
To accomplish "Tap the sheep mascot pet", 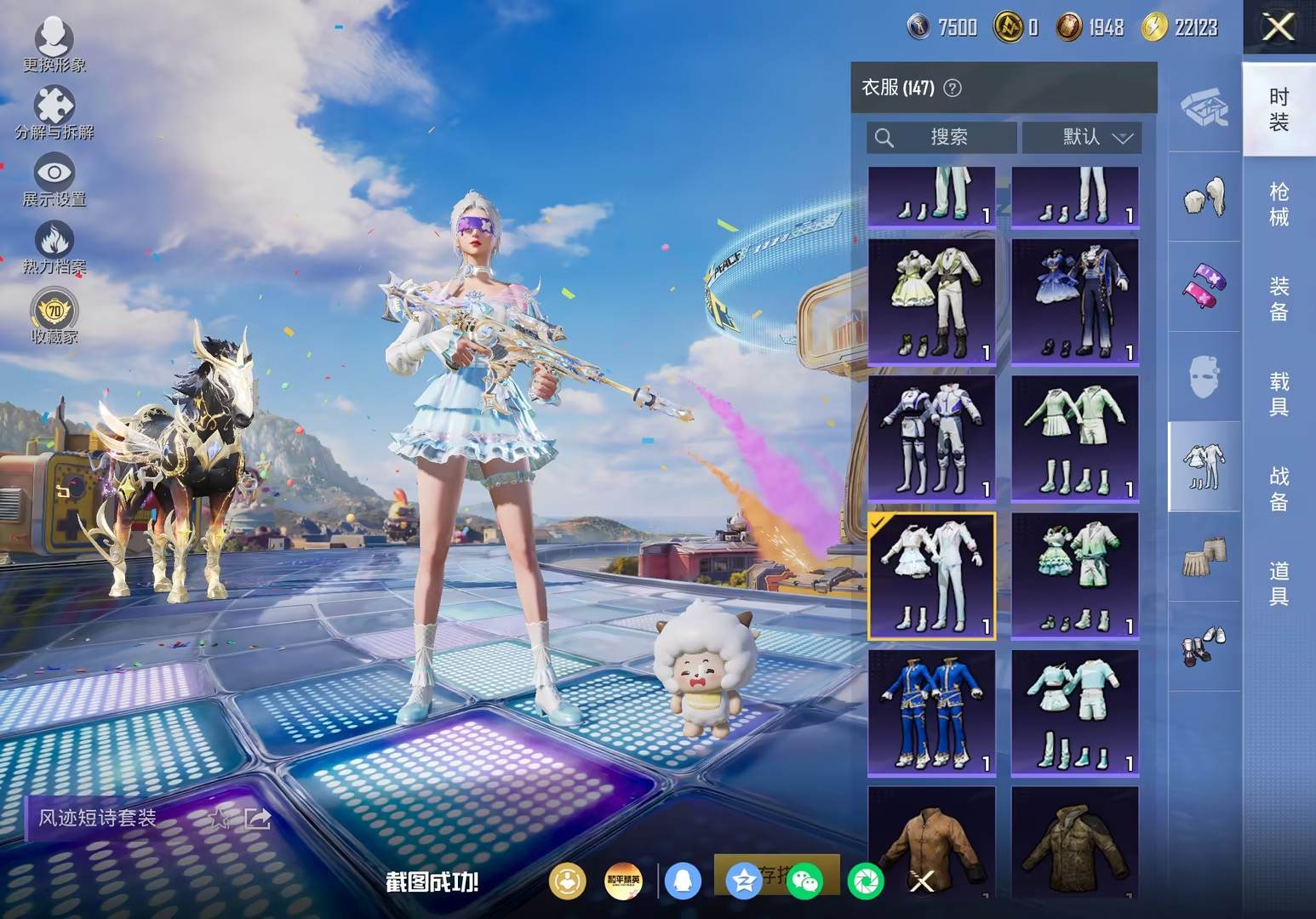I will click(706, 669).
